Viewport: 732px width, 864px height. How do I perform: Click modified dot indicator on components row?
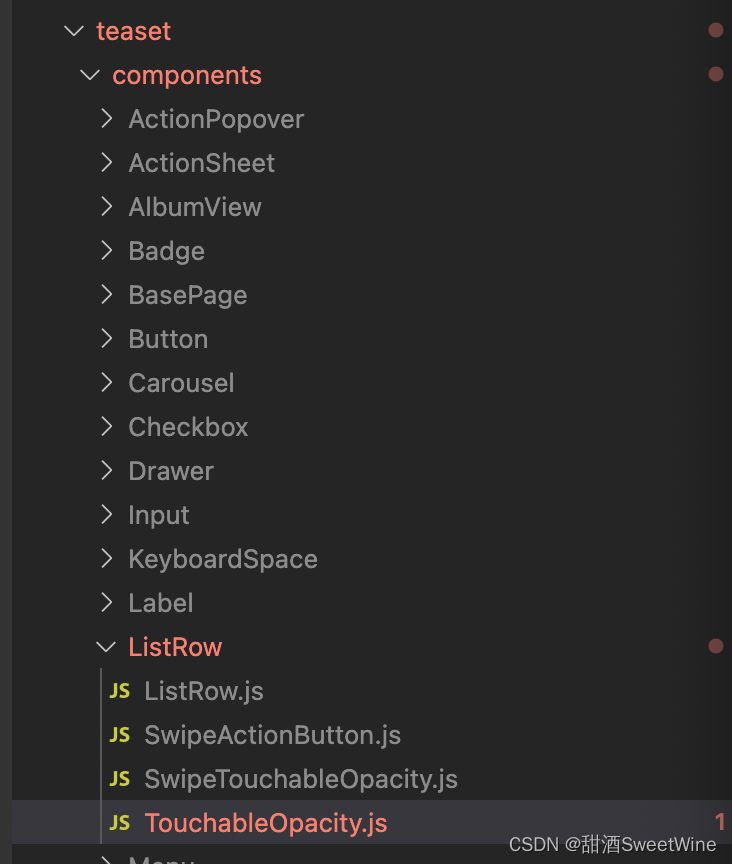coord(715,75)
